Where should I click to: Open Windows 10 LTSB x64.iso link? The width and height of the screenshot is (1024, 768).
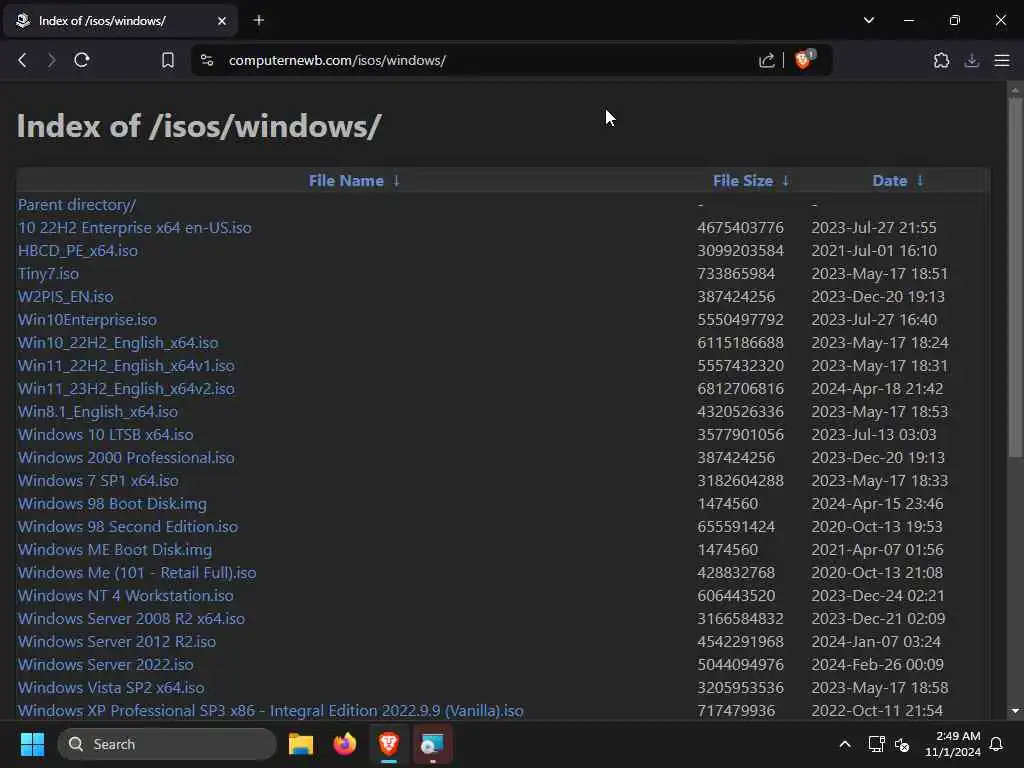point(105,434)
